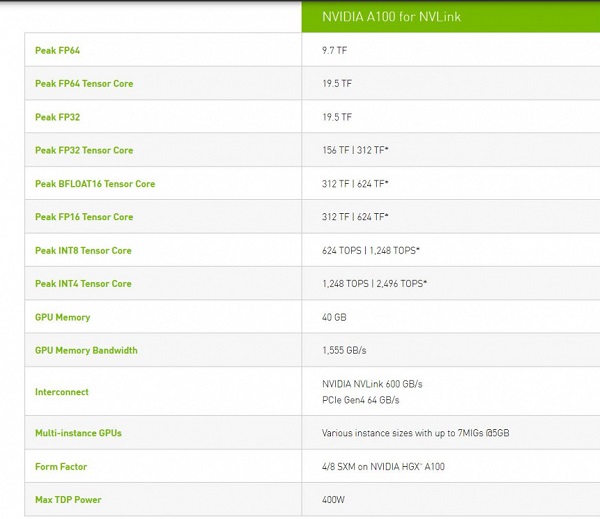600x519 pixels.
Task: Select the Multi-instance GPUs label
Action: (x=78, y=433)
